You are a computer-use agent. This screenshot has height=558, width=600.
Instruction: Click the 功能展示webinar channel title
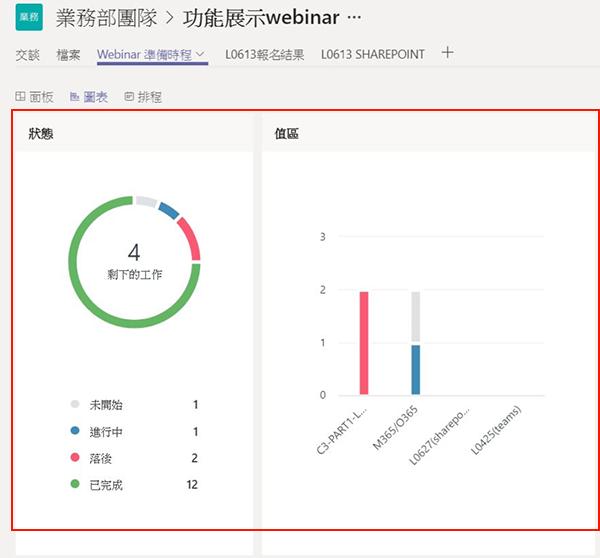[261, 18]
